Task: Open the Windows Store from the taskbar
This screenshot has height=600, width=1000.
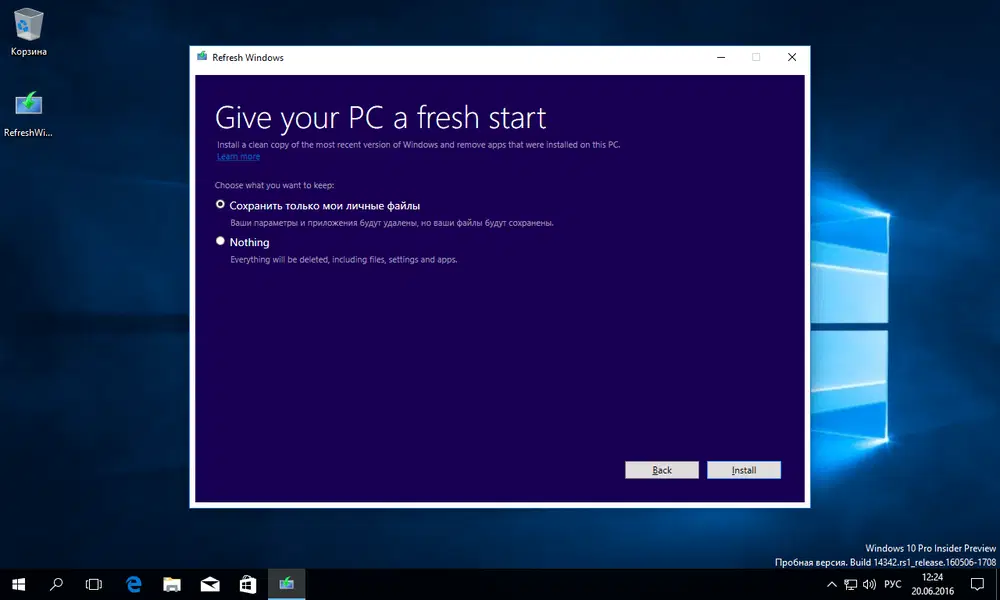Action: tap(248, 584)
